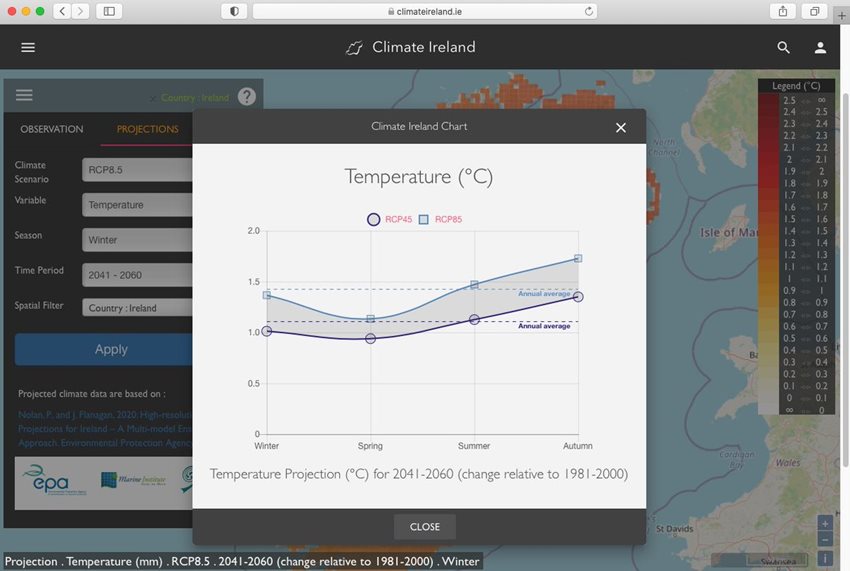Zoom out on the map
The width and height of the screenshot is (850, 571).
824,540
